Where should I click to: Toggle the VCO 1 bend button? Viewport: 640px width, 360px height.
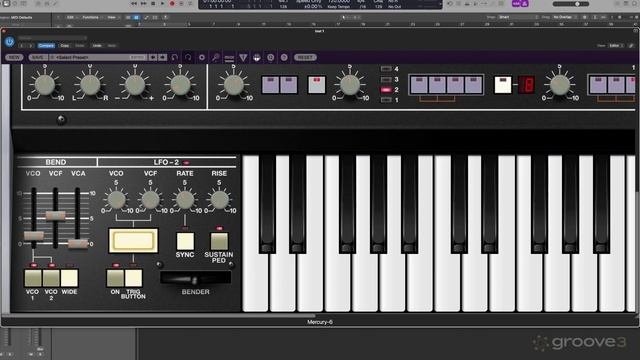[x=33, y=278]
